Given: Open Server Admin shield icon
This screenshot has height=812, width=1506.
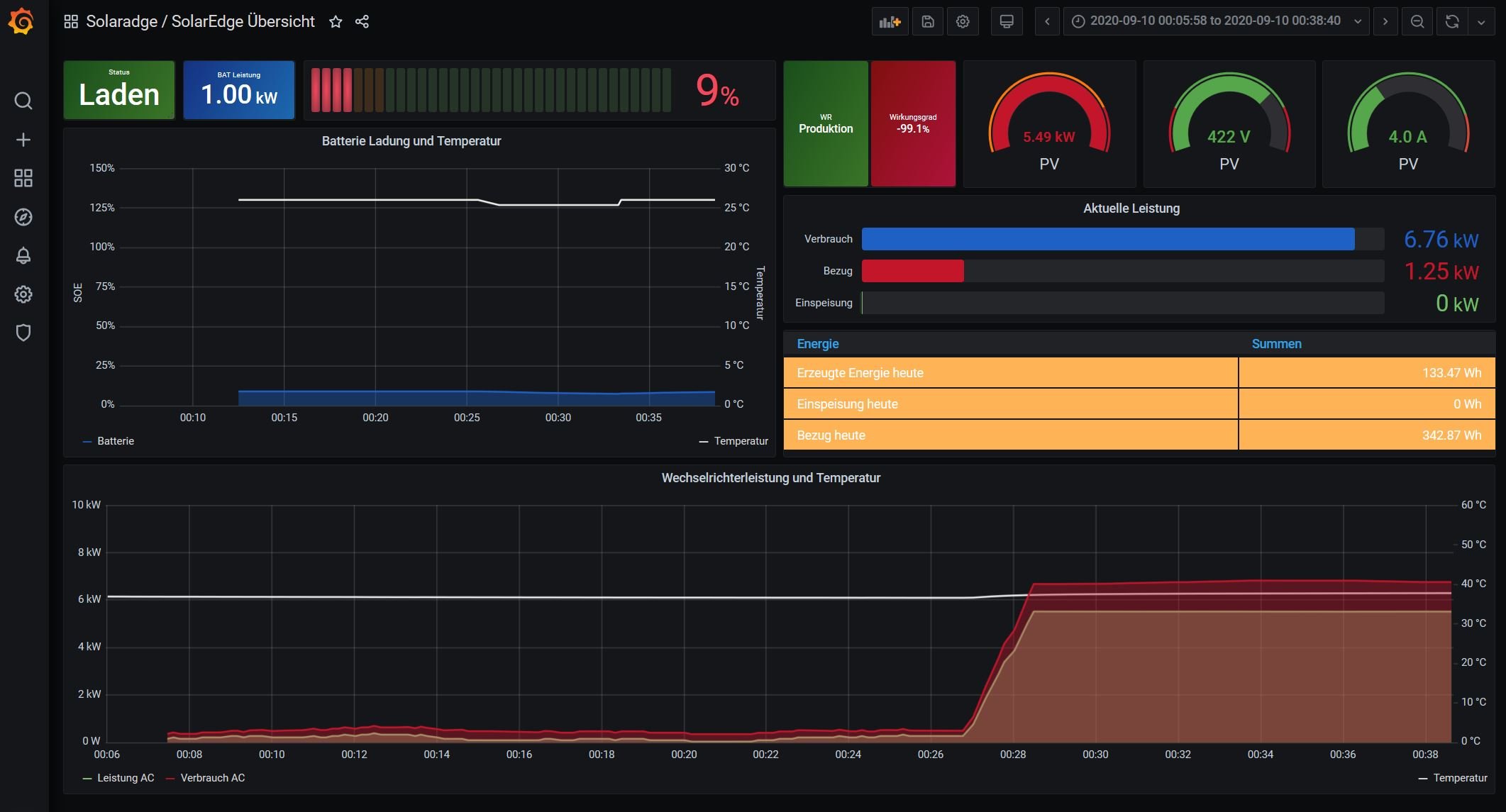Looking at the screenshot, I should click(23, 333).
